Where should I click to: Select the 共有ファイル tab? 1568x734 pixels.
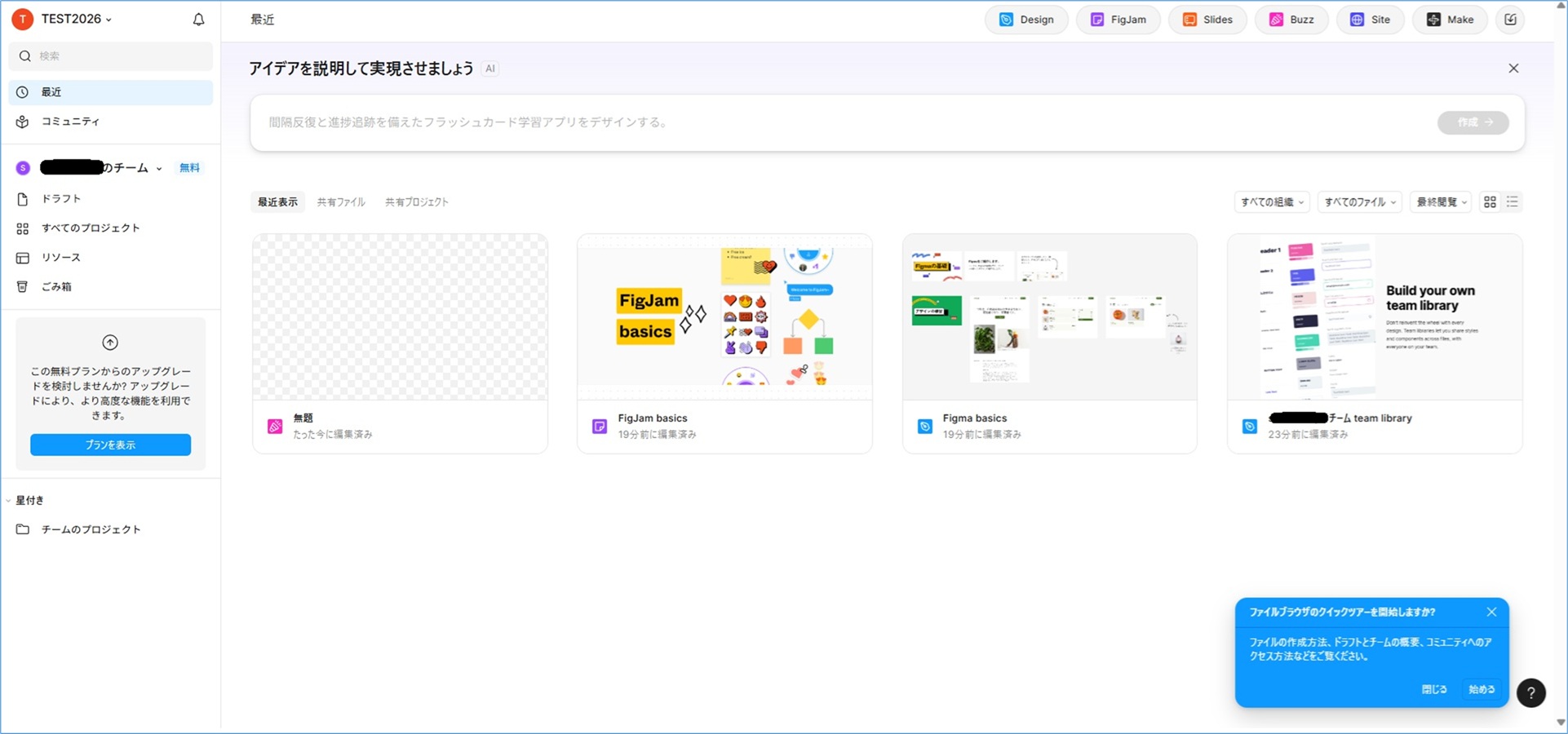(x=341, y=202)
